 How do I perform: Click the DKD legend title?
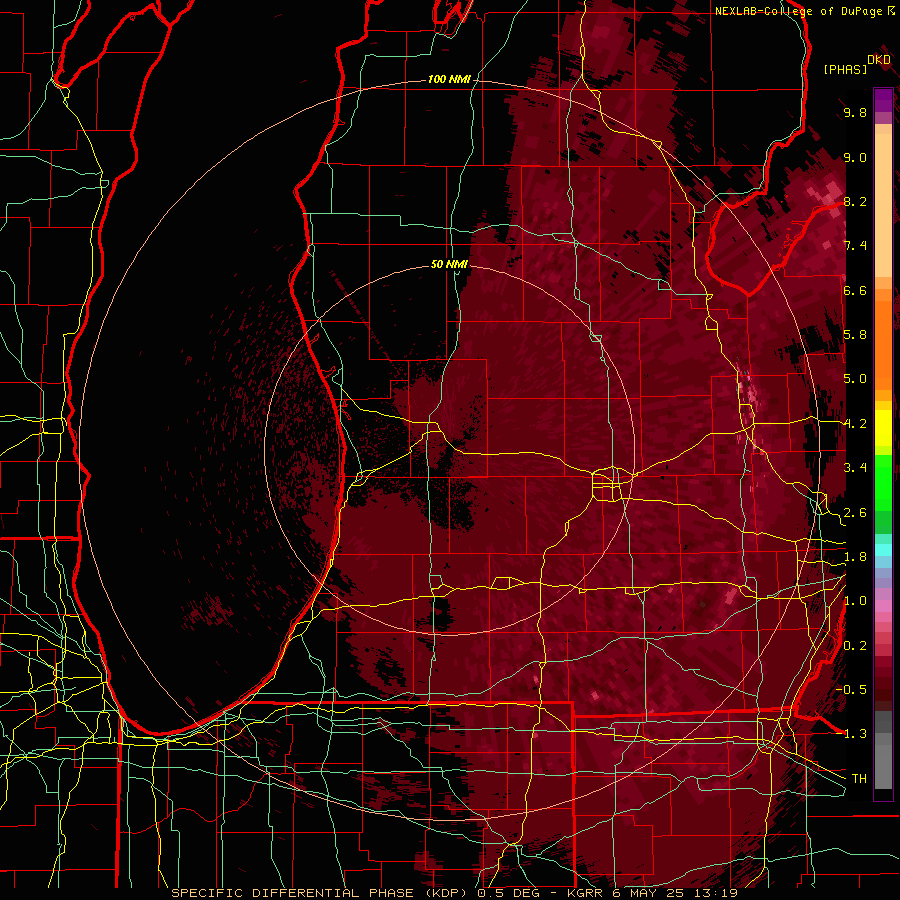tap(879, 60)
